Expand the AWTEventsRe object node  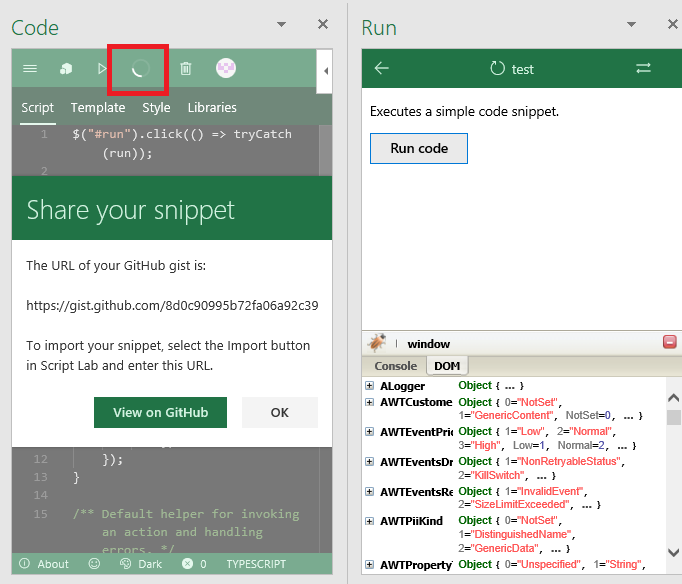click(x=369, y=491)
